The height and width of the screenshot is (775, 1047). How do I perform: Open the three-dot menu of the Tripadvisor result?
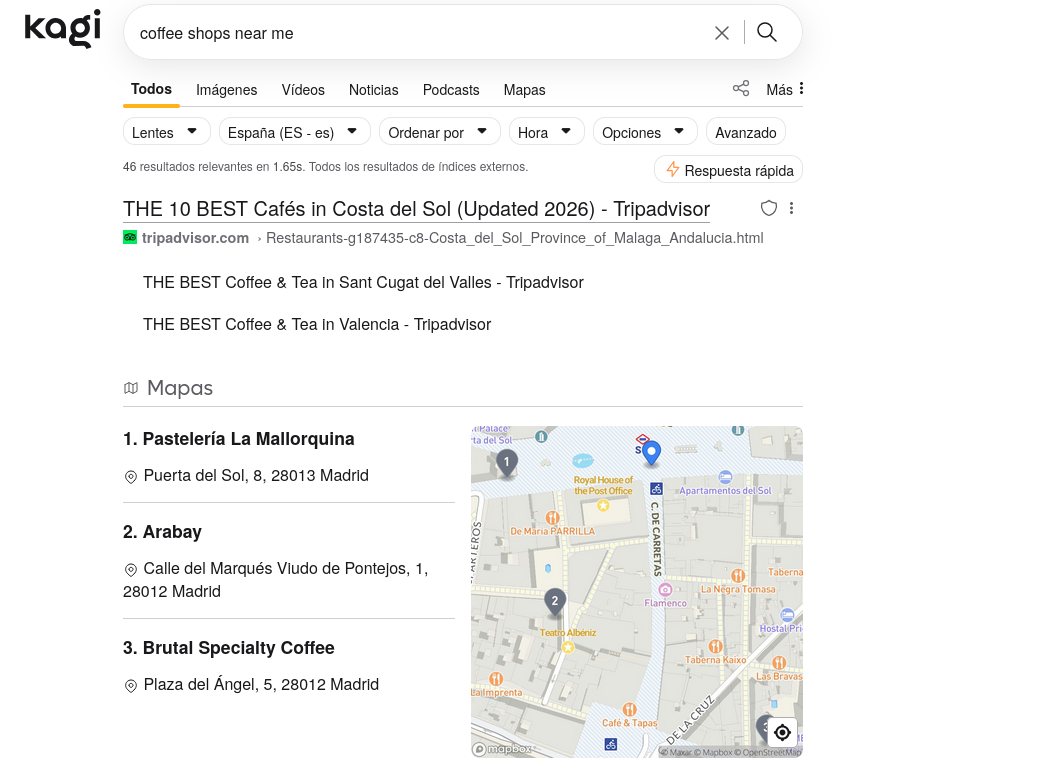(791, 208)
